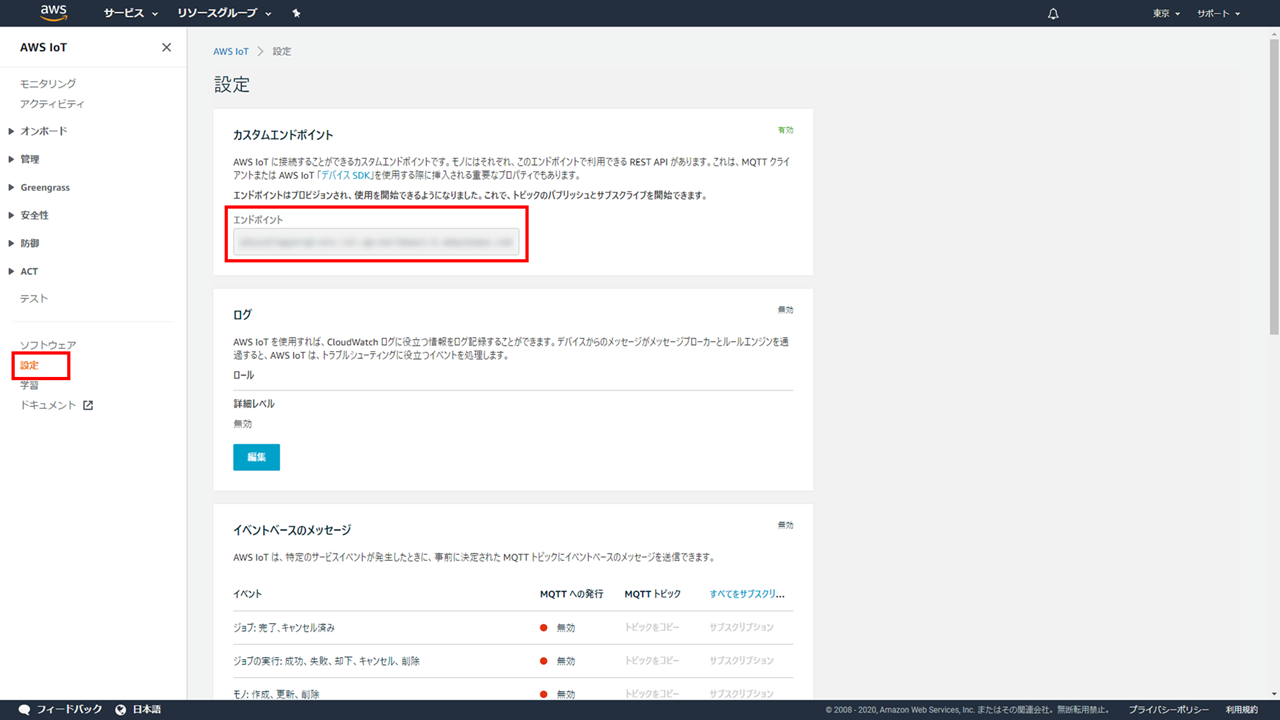
Task: Close the AWS IoT sidebar with X
Action: click(166, 48)
